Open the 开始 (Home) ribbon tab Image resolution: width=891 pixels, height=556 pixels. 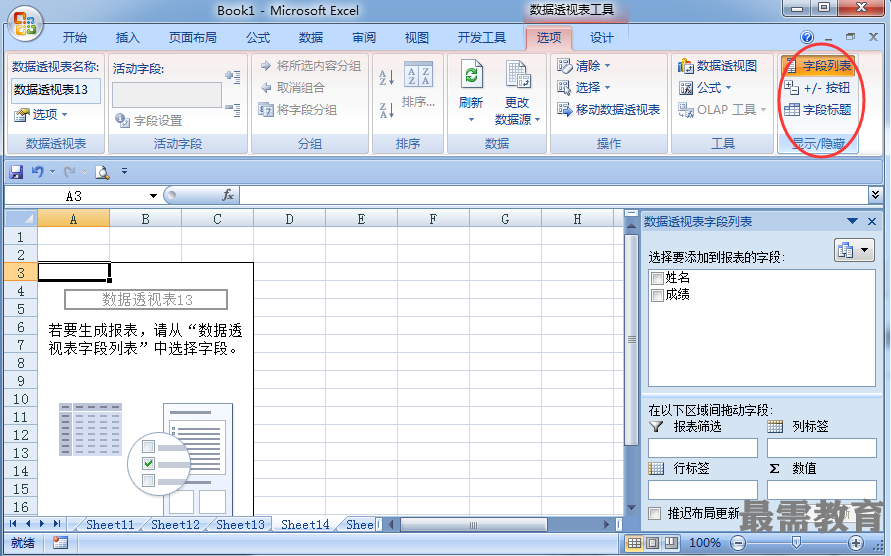[75, 38]
